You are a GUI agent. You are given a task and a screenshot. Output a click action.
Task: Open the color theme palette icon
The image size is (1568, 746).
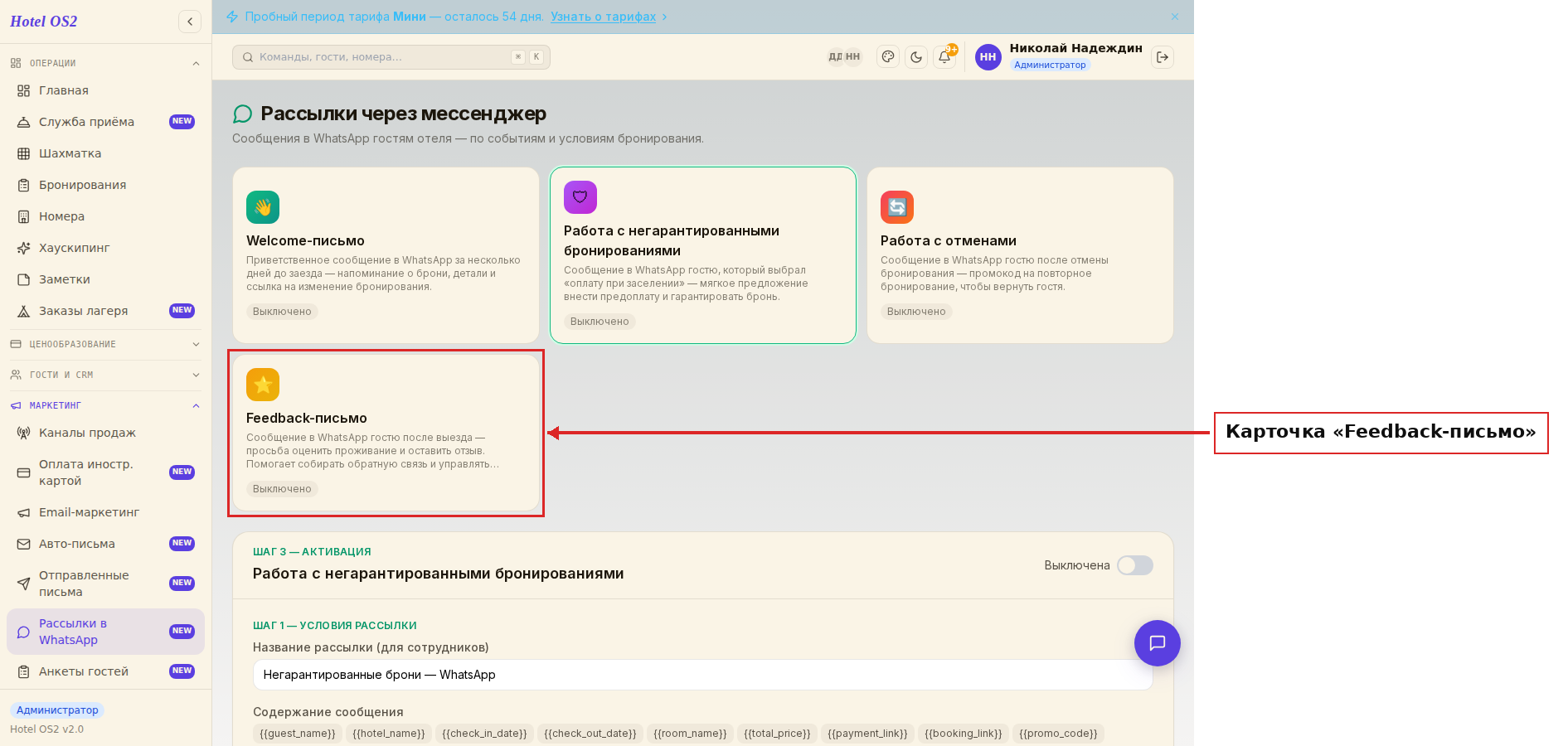[x=888, y=57]
